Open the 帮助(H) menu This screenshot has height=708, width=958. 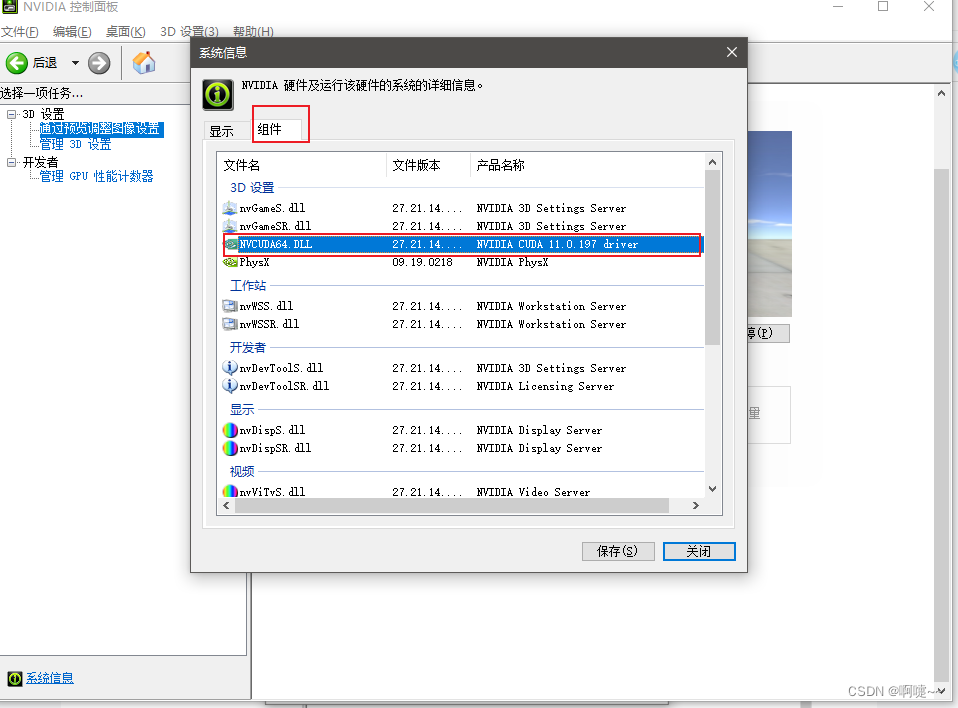click(x=253, y=32)
